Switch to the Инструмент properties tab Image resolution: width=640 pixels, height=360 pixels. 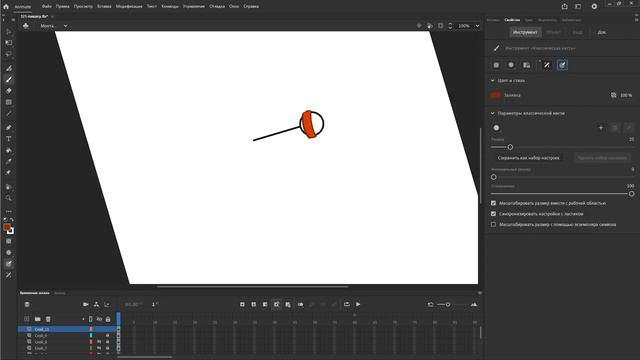(525, 32)
